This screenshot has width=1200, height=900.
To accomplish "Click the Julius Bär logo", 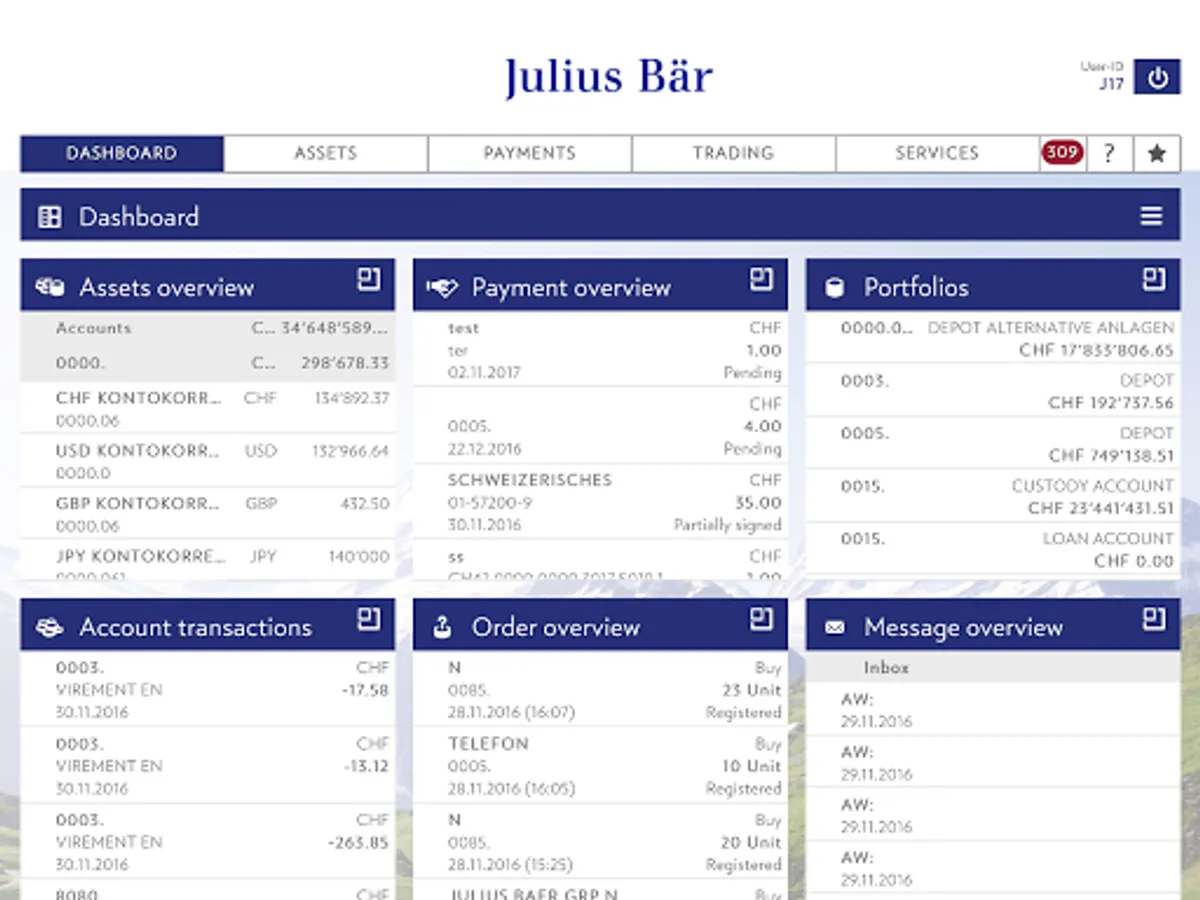I will tap(608, 77).
